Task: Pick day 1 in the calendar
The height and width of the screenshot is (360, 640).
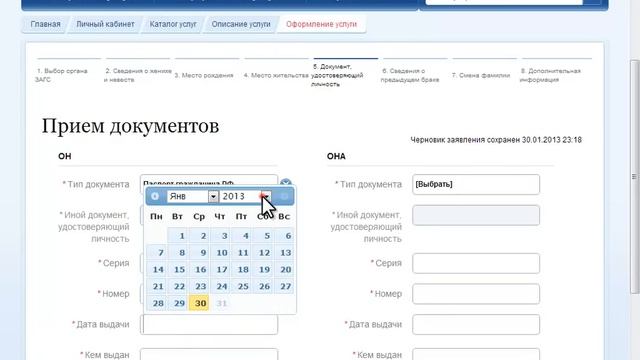Action: click(178, 236)
